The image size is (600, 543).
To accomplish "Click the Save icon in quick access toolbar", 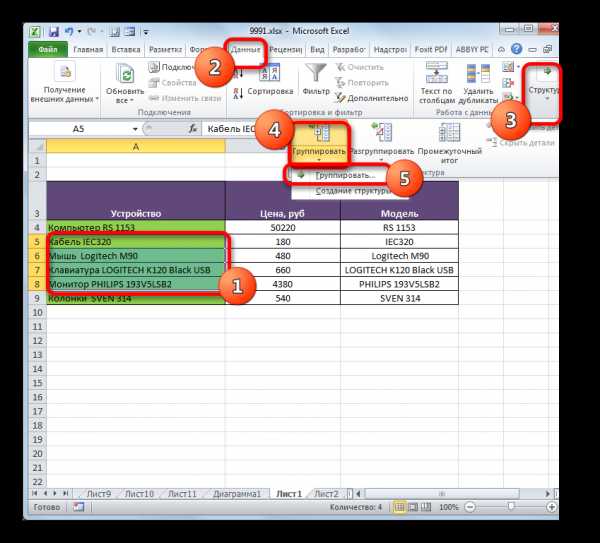I will (x=53, y=31).
